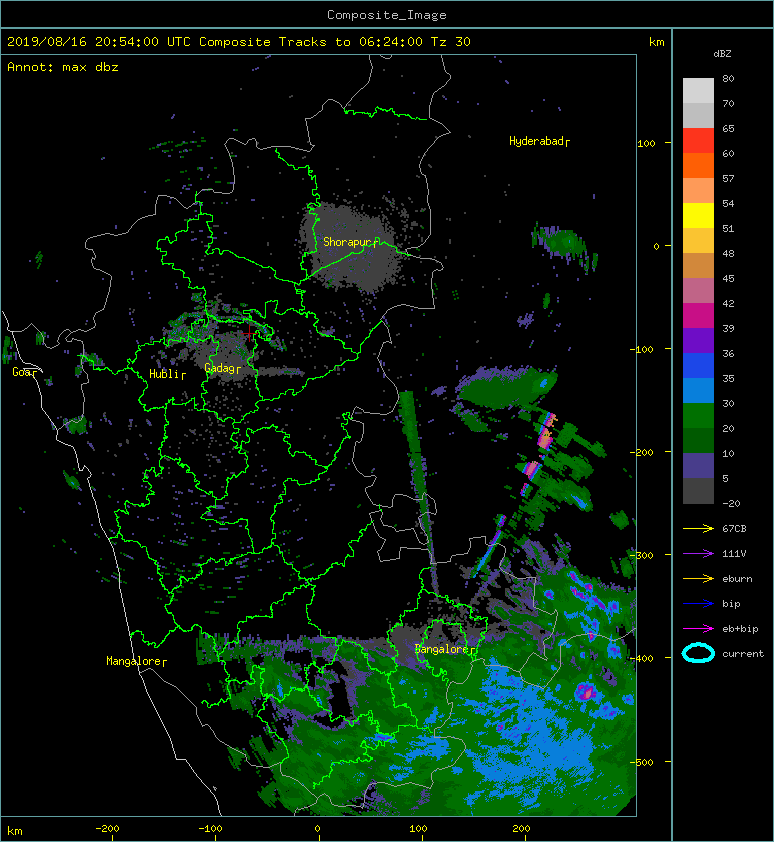774x842 pixels.
Task: Pick the light gray 70-80 dBZ swatch
Action: 698,91
